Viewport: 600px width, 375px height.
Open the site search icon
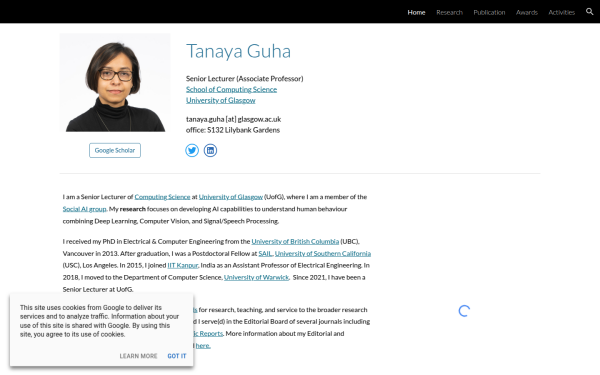(589, 12)
